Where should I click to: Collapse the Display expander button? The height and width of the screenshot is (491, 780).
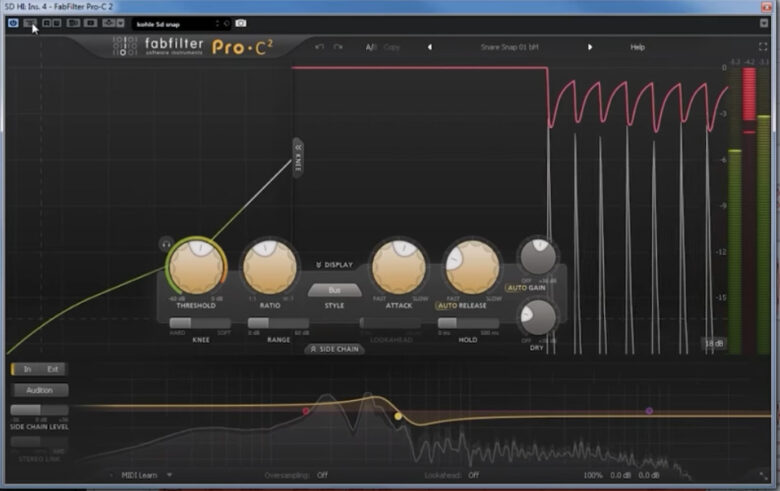[334, 265]
